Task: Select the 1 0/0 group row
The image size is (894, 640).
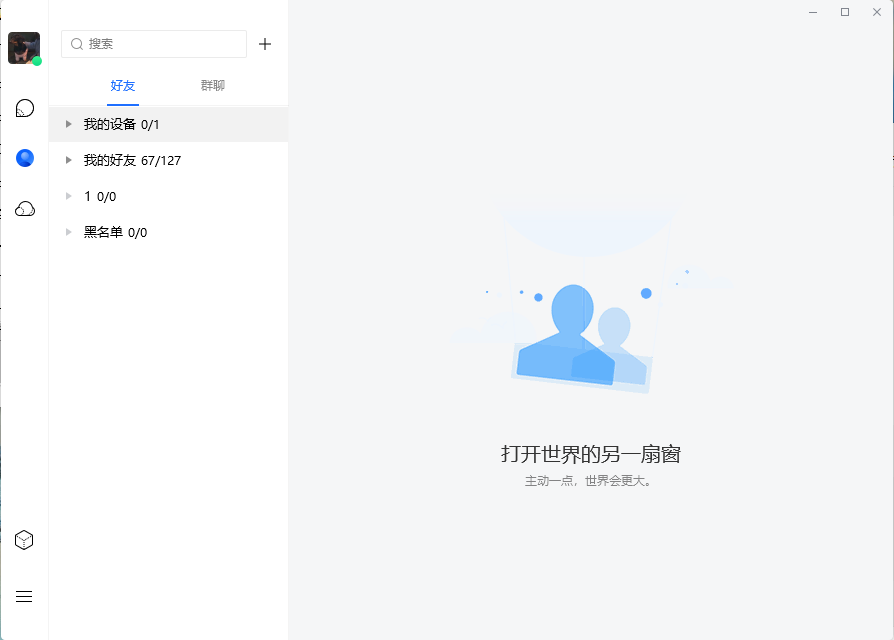Action: tap(169, 196)
